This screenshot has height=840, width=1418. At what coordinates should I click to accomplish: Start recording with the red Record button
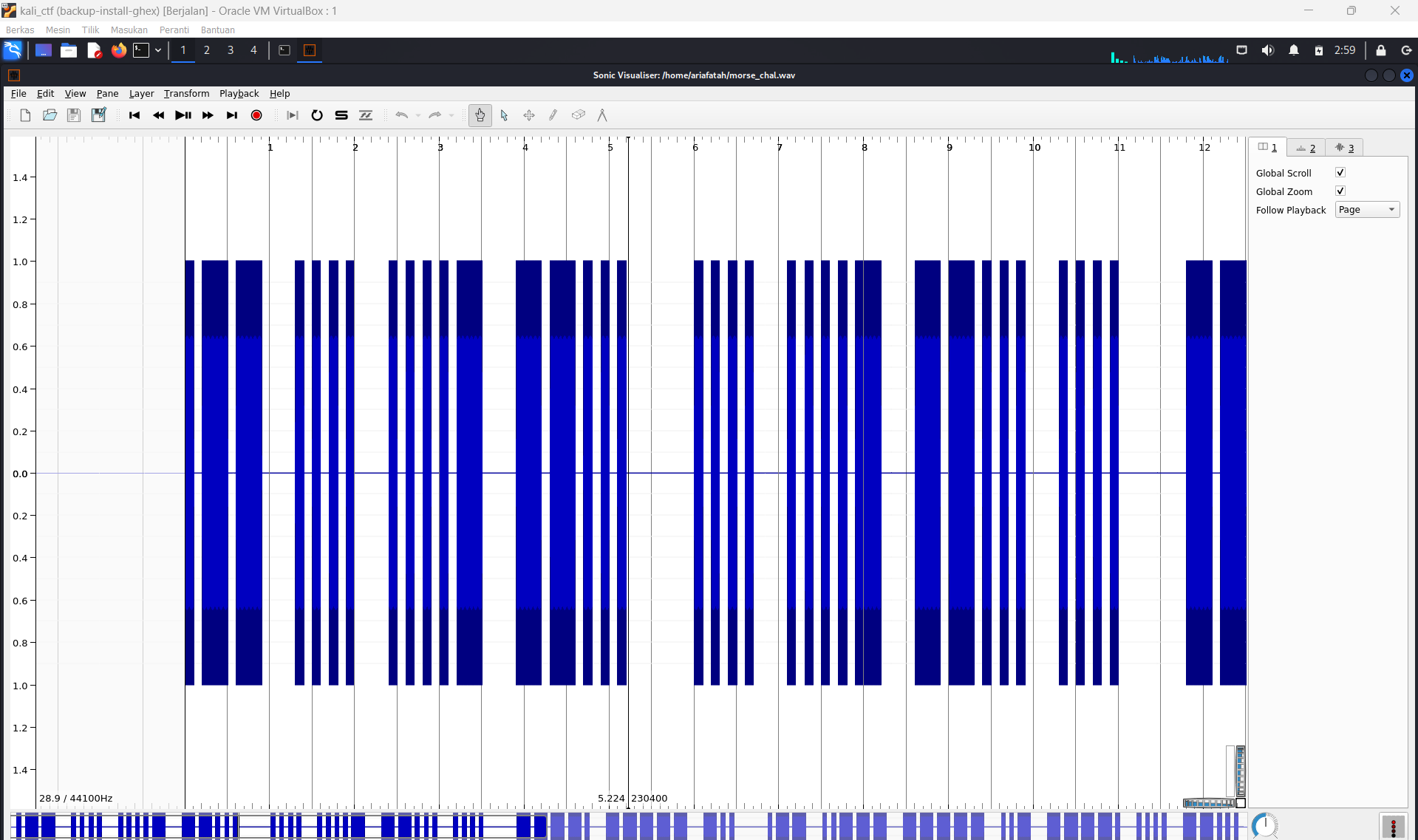point(256,115)
